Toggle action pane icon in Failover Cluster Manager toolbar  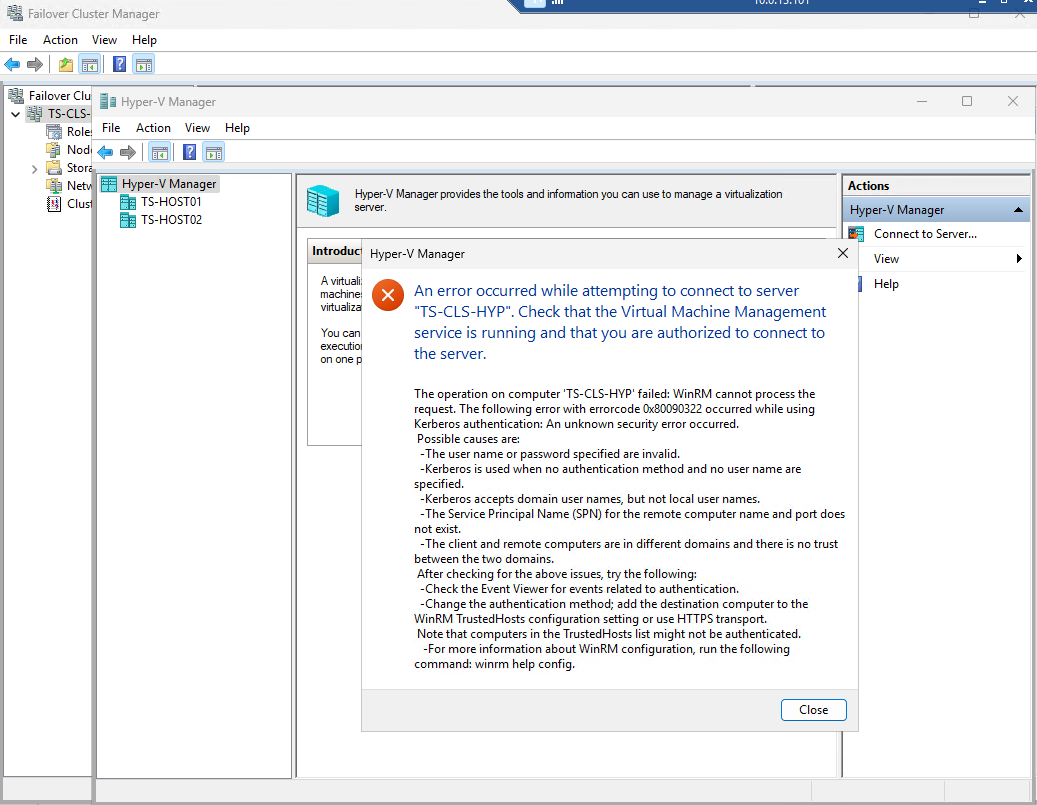pyautogui.click(x=144, y=64)
